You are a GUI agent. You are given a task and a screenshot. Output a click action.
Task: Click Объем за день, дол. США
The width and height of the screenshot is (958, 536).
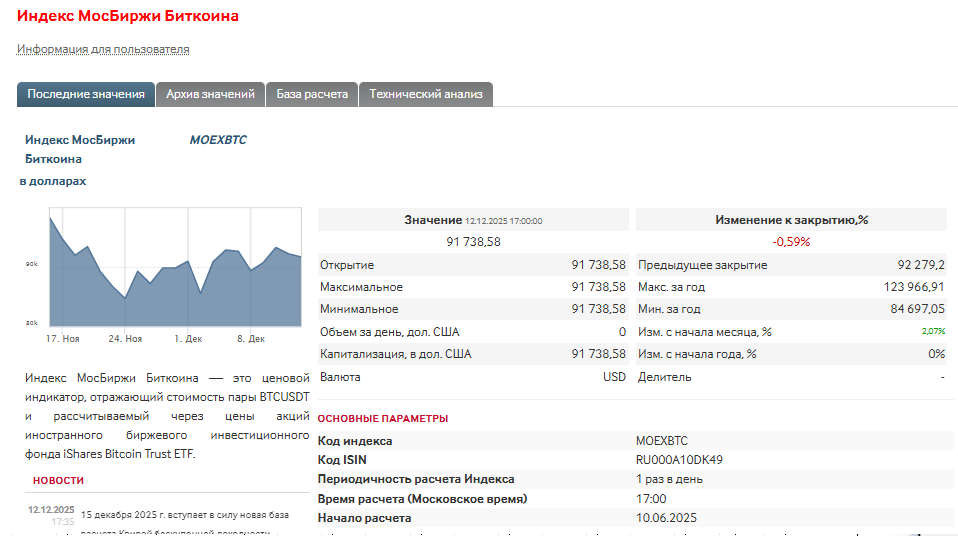(x=389, y=332)
